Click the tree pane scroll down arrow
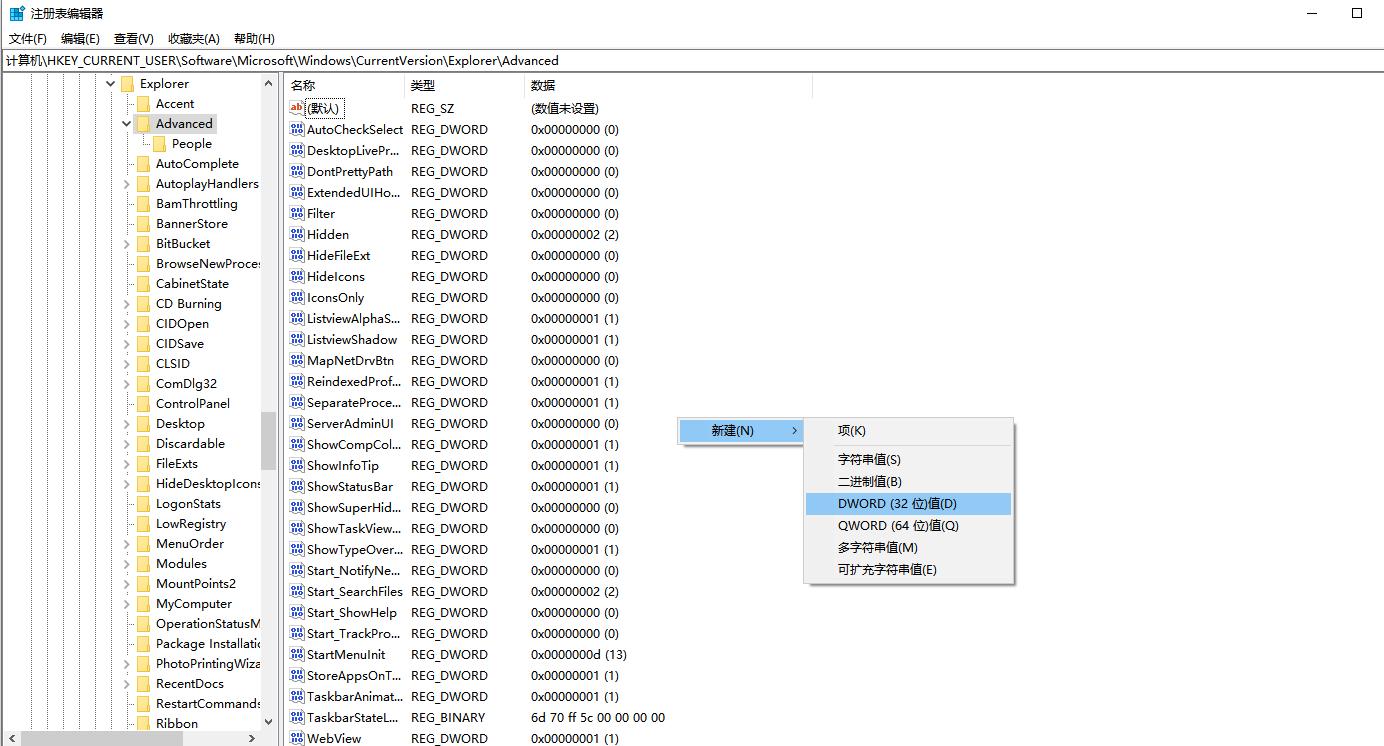 click(x=268, y=722)
